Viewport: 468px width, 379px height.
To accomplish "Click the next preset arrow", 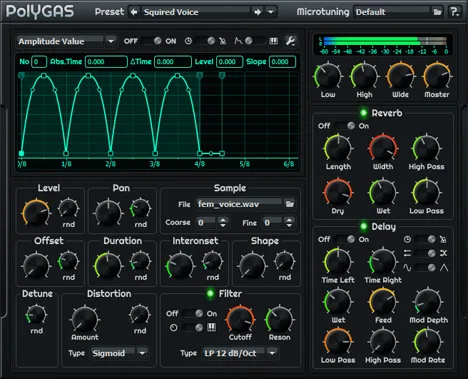I will [258, 12].
